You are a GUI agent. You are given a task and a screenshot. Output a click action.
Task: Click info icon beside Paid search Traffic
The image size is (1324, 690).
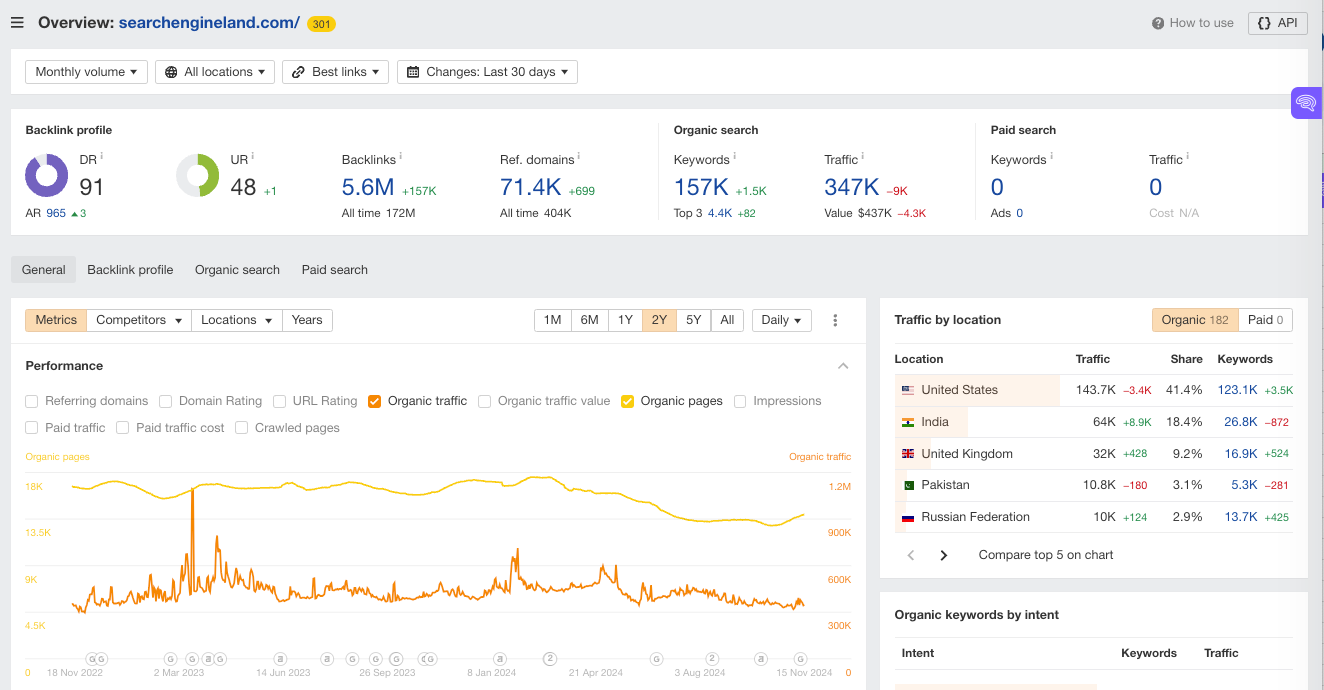[x=1188, y=156]
